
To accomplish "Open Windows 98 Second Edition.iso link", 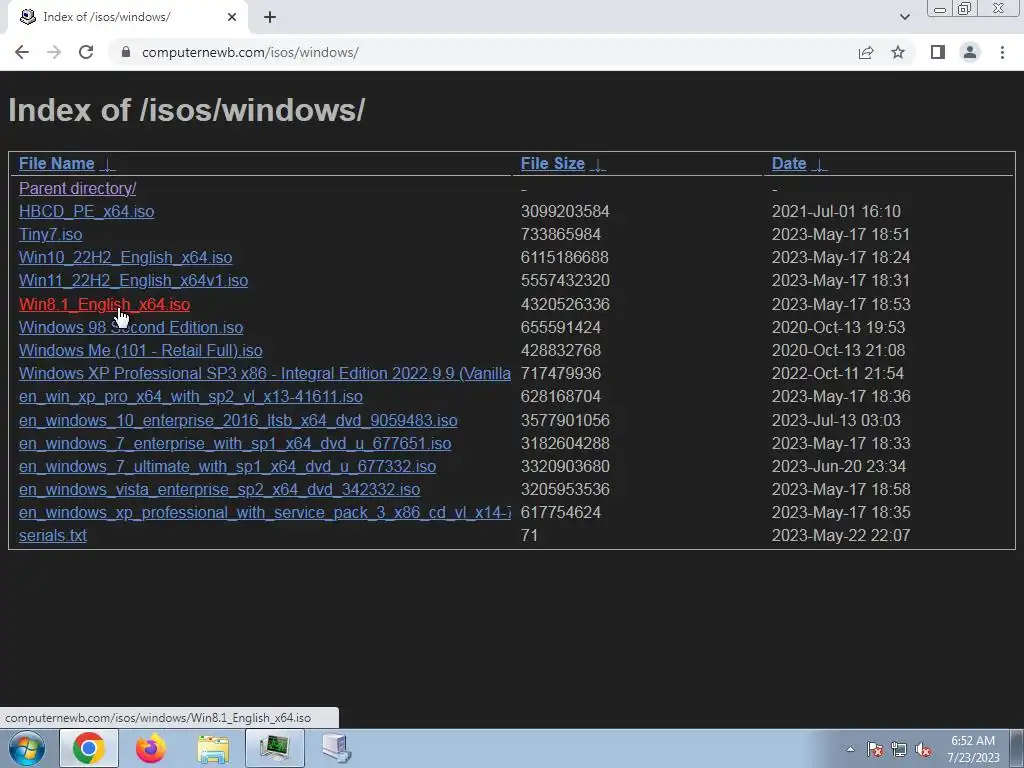I will pos(131,327).
